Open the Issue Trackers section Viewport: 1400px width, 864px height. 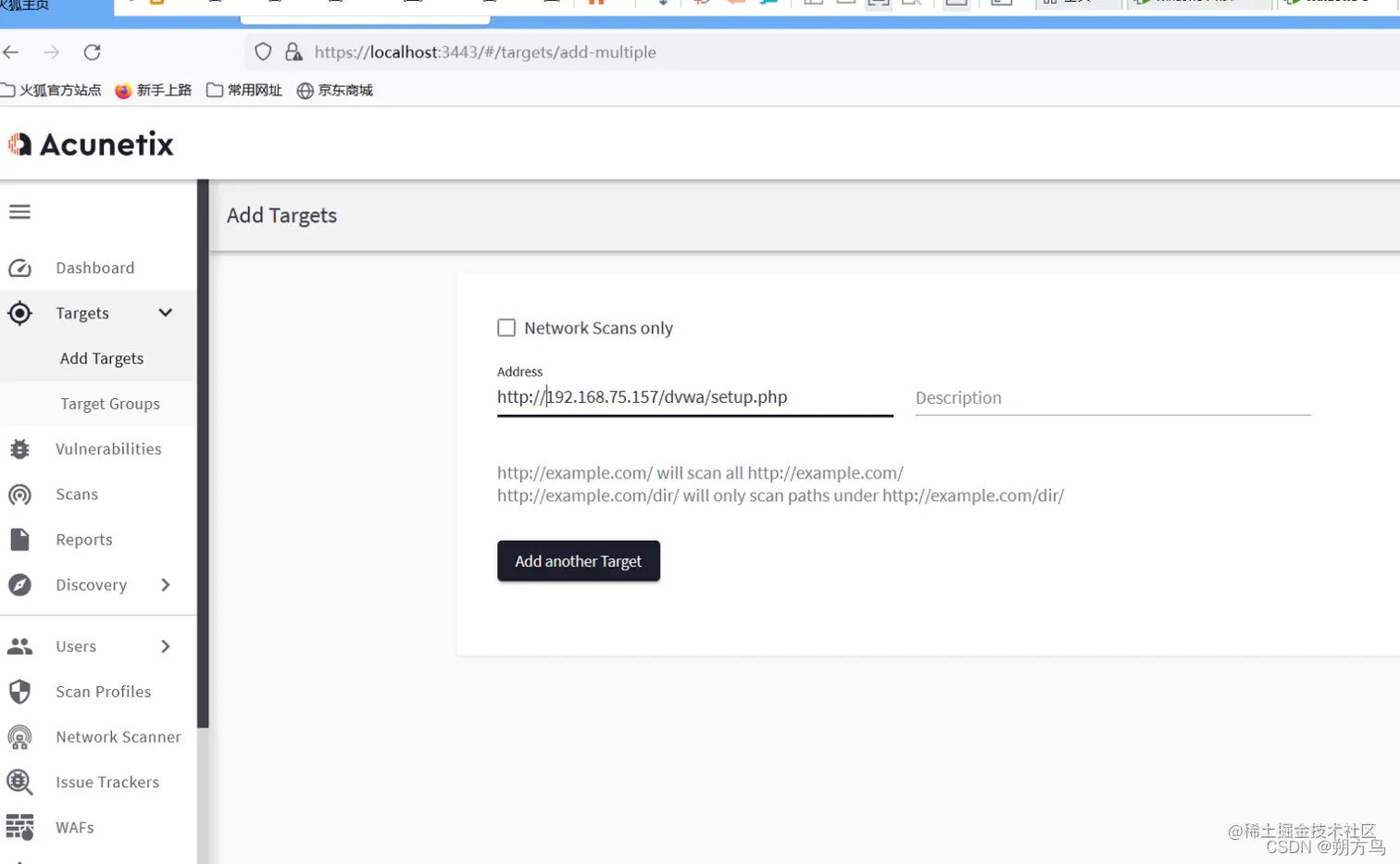107,783
